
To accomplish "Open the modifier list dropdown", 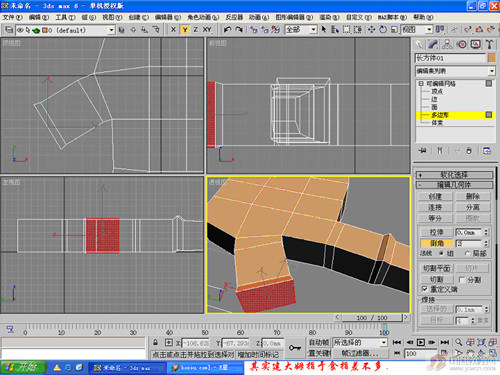I will (x=492, y=71).
